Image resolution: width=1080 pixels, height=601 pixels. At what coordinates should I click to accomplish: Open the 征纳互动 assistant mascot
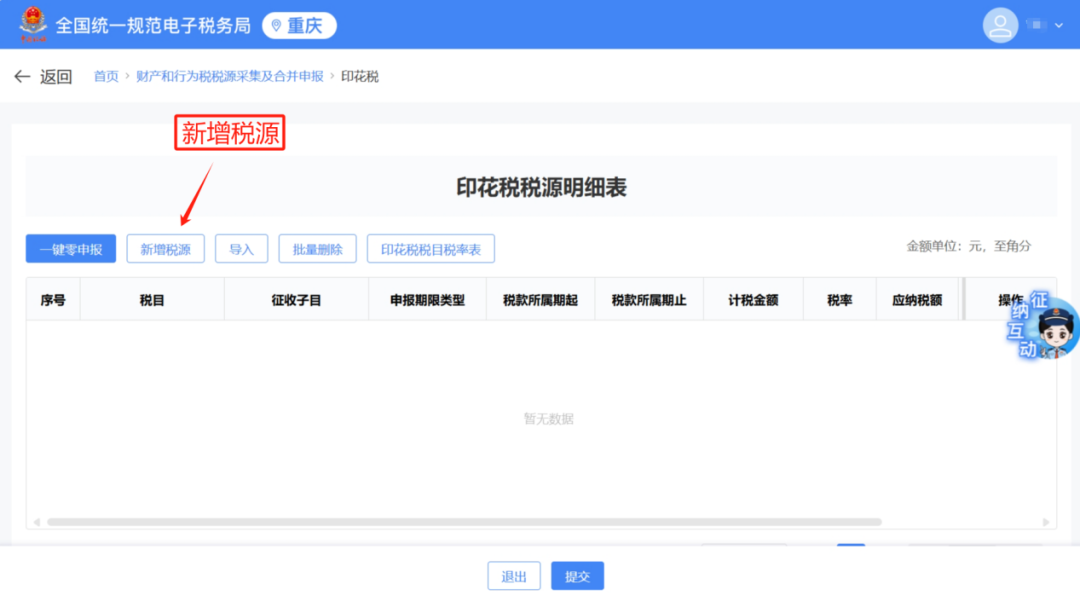point(1042,326)
